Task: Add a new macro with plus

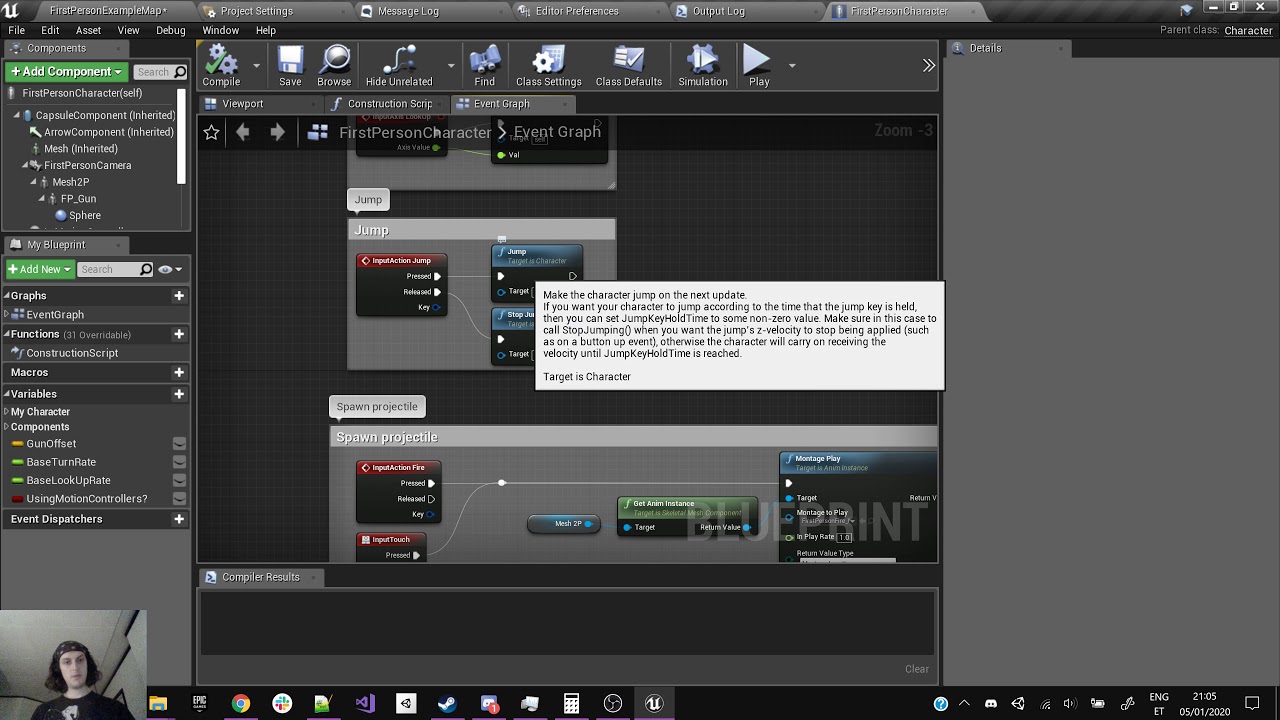Action: click(179, 372)
